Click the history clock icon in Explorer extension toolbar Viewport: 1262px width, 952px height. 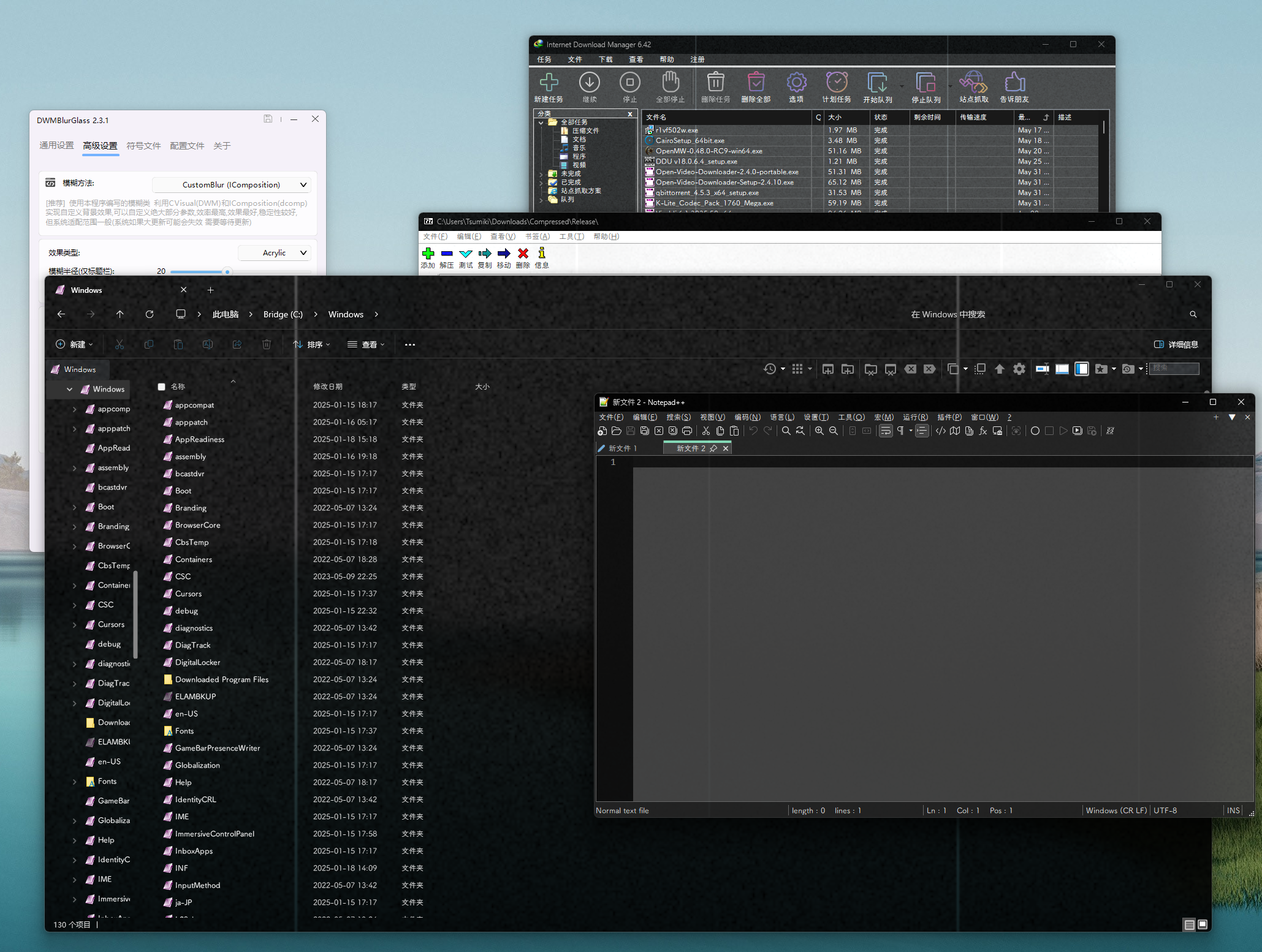[770, 369]
